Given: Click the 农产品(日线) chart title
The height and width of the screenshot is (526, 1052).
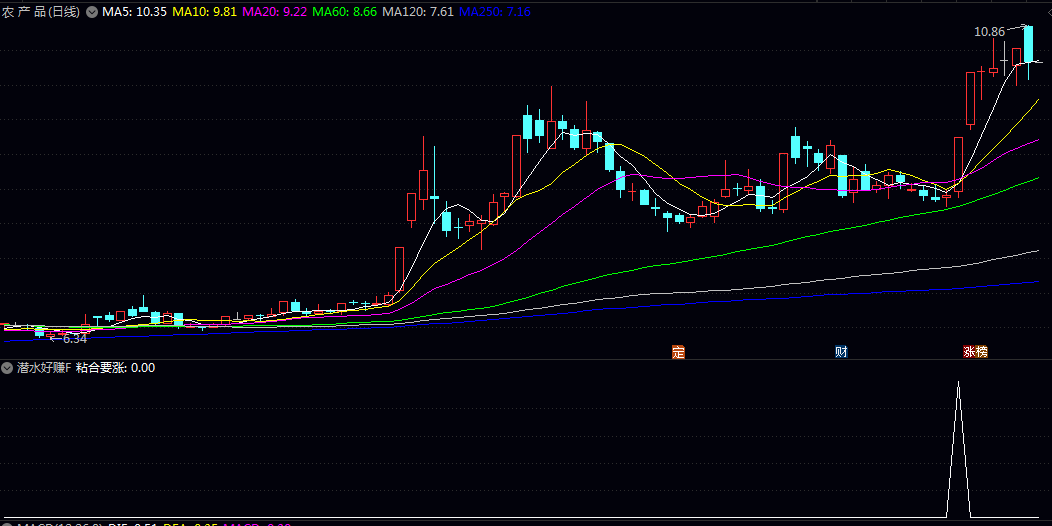Looking at the screenshot, I should pos(40,12).
